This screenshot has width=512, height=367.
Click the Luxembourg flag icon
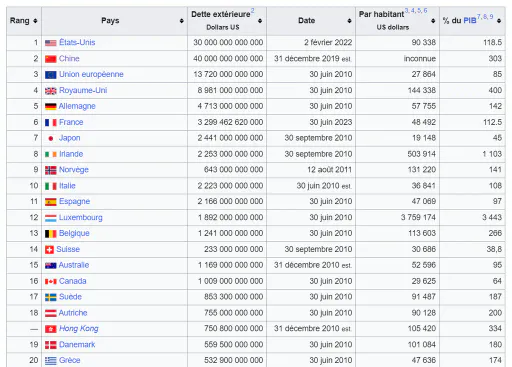tap(51, 218)
